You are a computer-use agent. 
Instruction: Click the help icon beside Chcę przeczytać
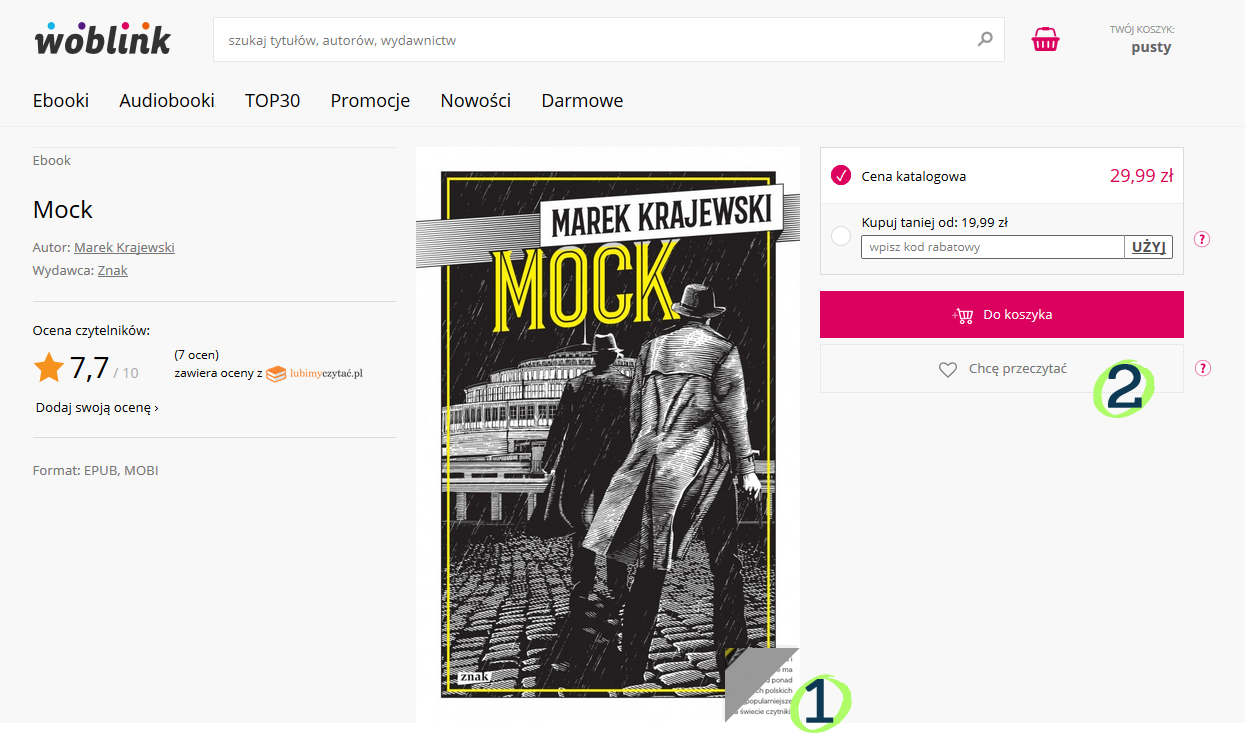1202,368
